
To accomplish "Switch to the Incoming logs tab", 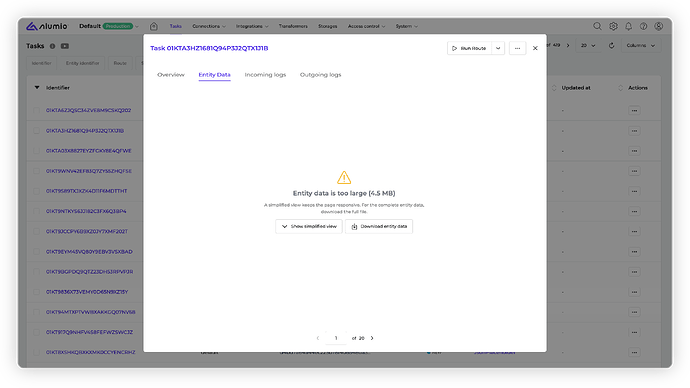I will click(265, 75).
